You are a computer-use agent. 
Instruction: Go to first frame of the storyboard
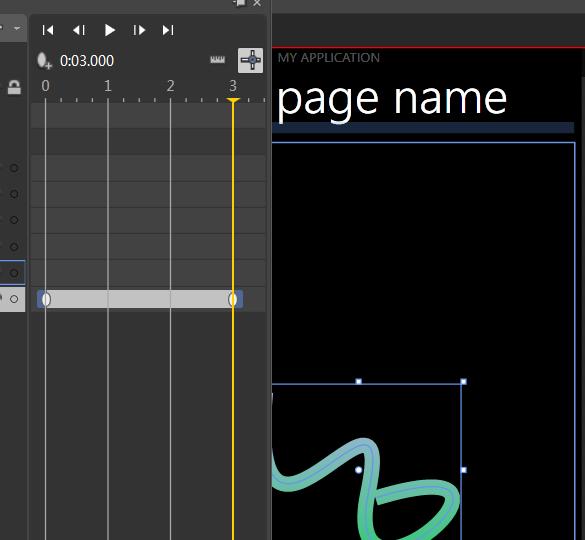coord(48,30)
